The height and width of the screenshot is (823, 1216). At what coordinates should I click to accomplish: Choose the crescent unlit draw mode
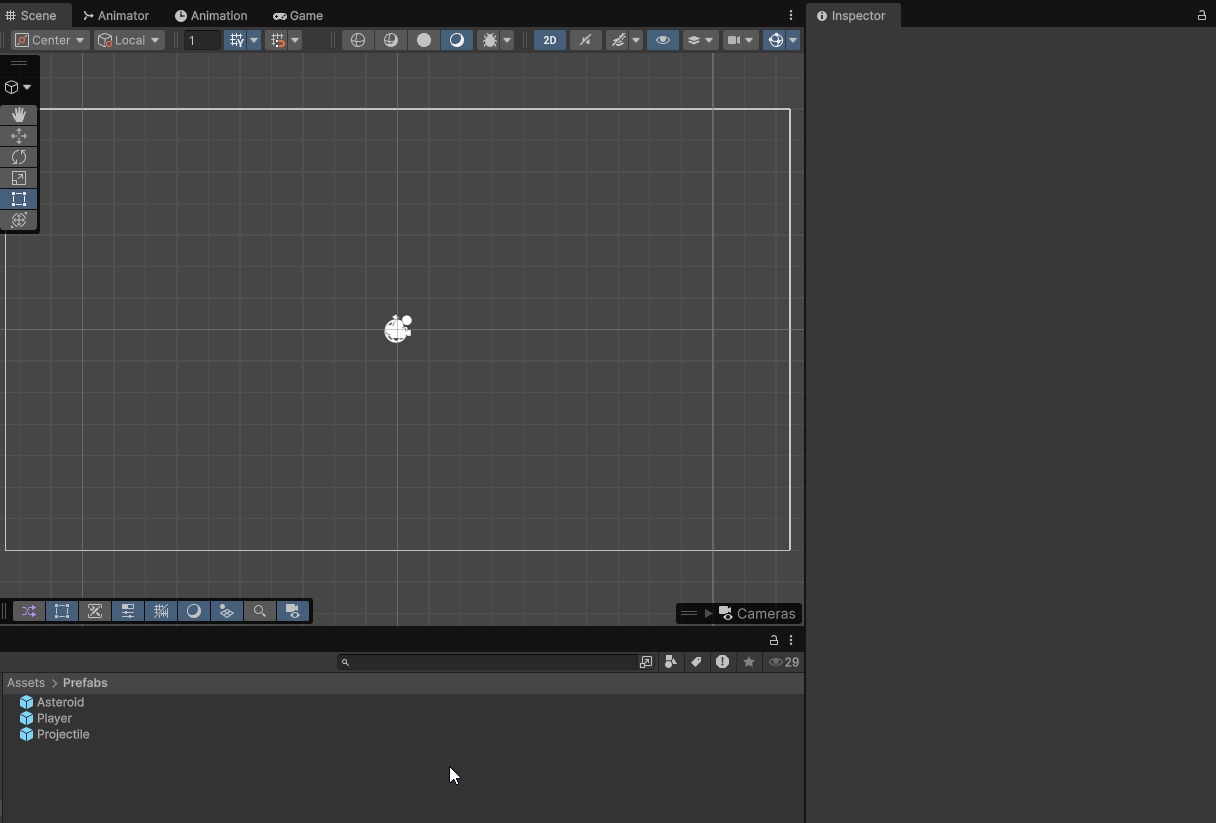pos(457,40)
